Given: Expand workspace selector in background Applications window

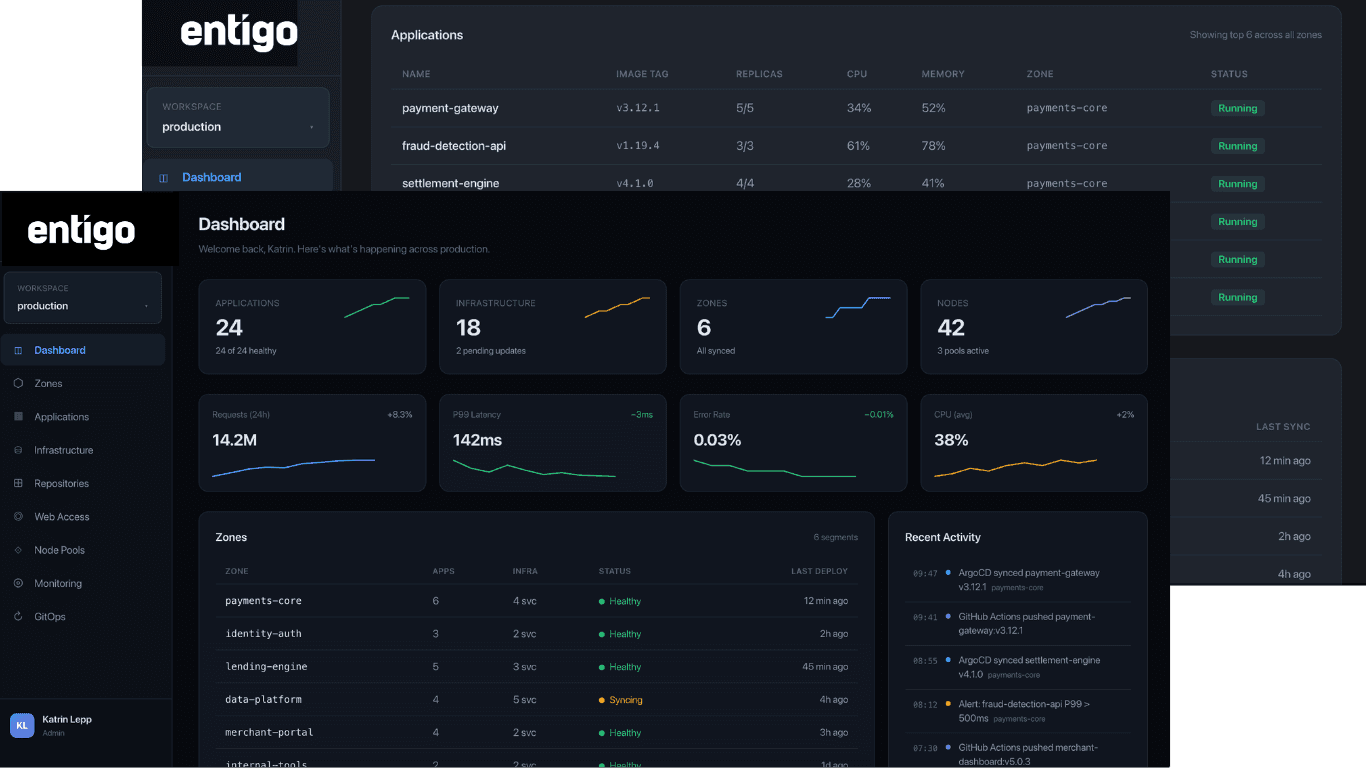Looking at the screenshot, I should click(237, 118).
